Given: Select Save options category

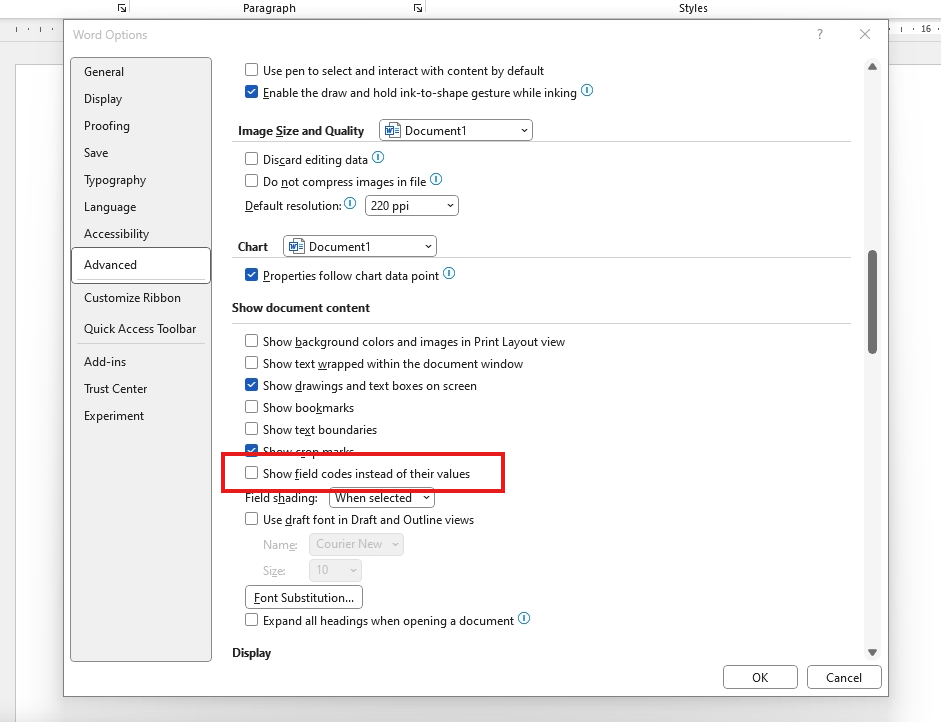Looking at the screenshot, I should click(x=141, y=153).
